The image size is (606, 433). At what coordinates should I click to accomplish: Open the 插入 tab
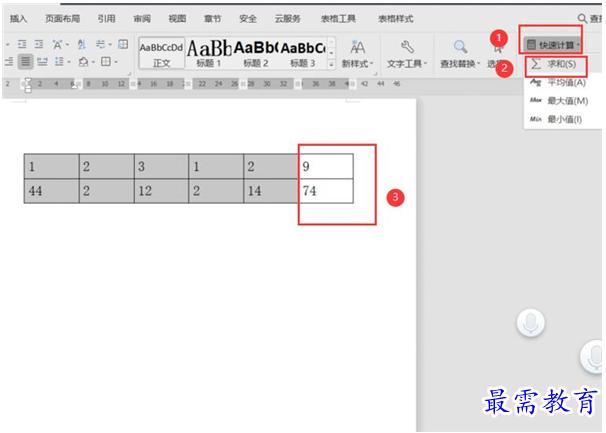[x=19, y=19]
